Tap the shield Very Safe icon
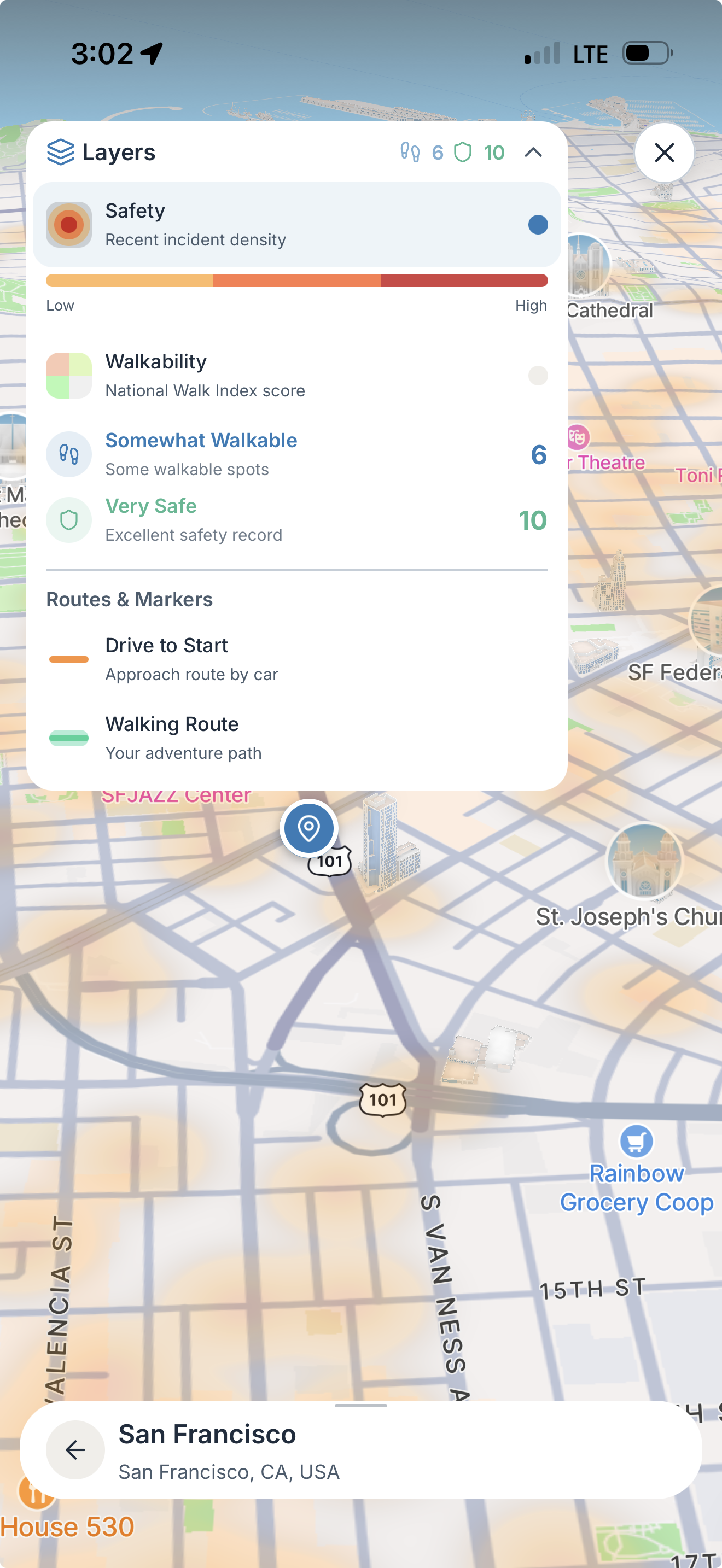722x1568 pixels. point(69,520)
